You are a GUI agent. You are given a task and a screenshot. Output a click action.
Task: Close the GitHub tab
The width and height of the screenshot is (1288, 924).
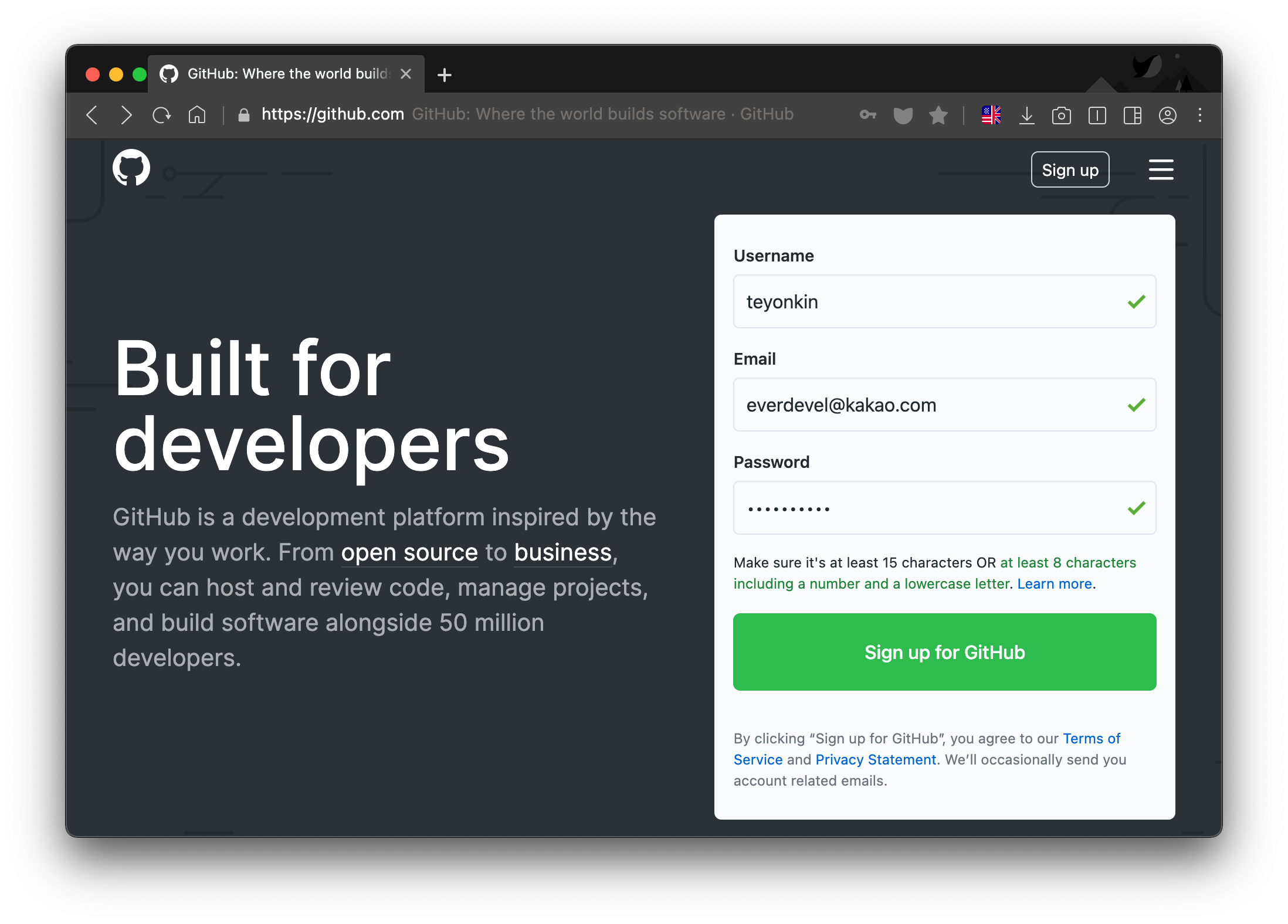(405, 74)
